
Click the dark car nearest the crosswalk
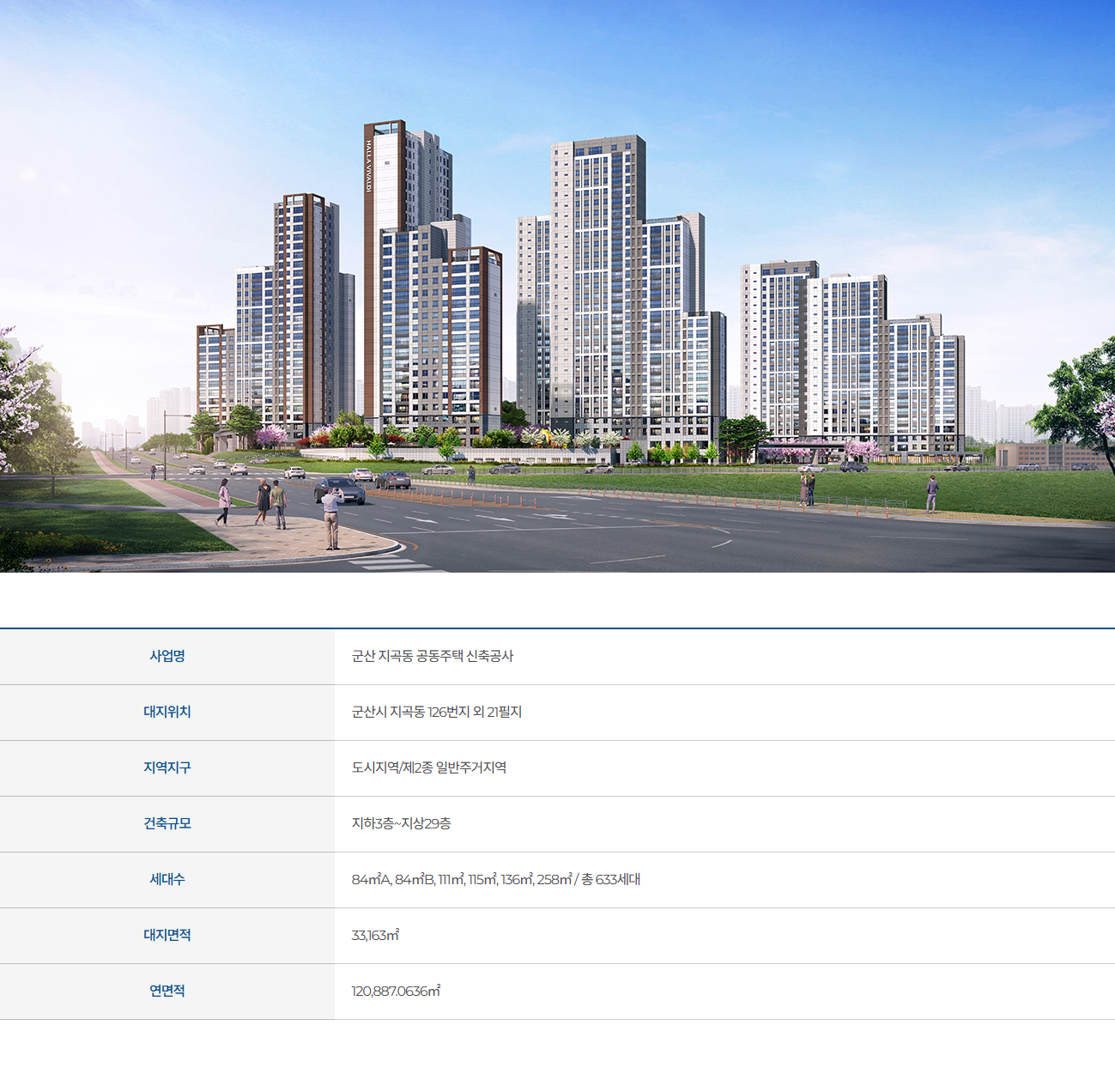[340, 491]
